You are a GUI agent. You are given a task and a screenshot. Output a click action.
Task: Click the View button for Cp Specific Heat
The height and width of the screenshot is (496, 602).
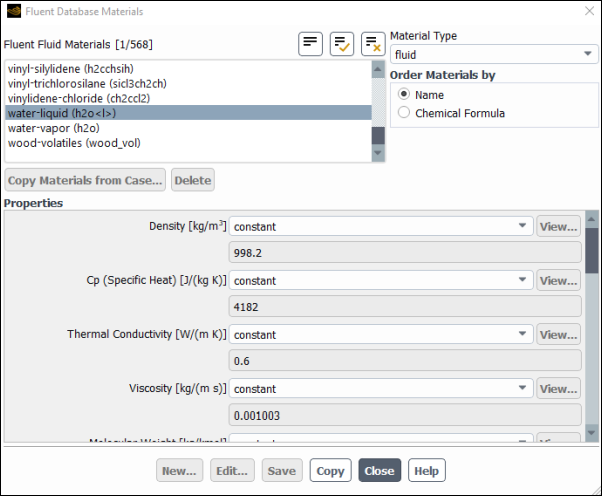pos(558,281)
